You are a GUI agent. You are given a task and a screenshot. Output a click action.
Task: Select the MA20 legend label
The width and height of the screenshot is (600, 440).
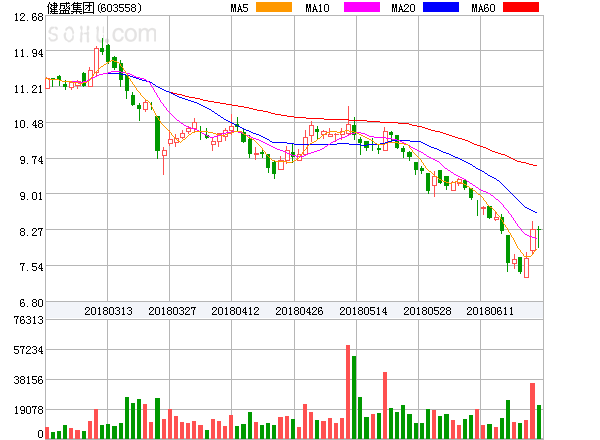(403, 8)
